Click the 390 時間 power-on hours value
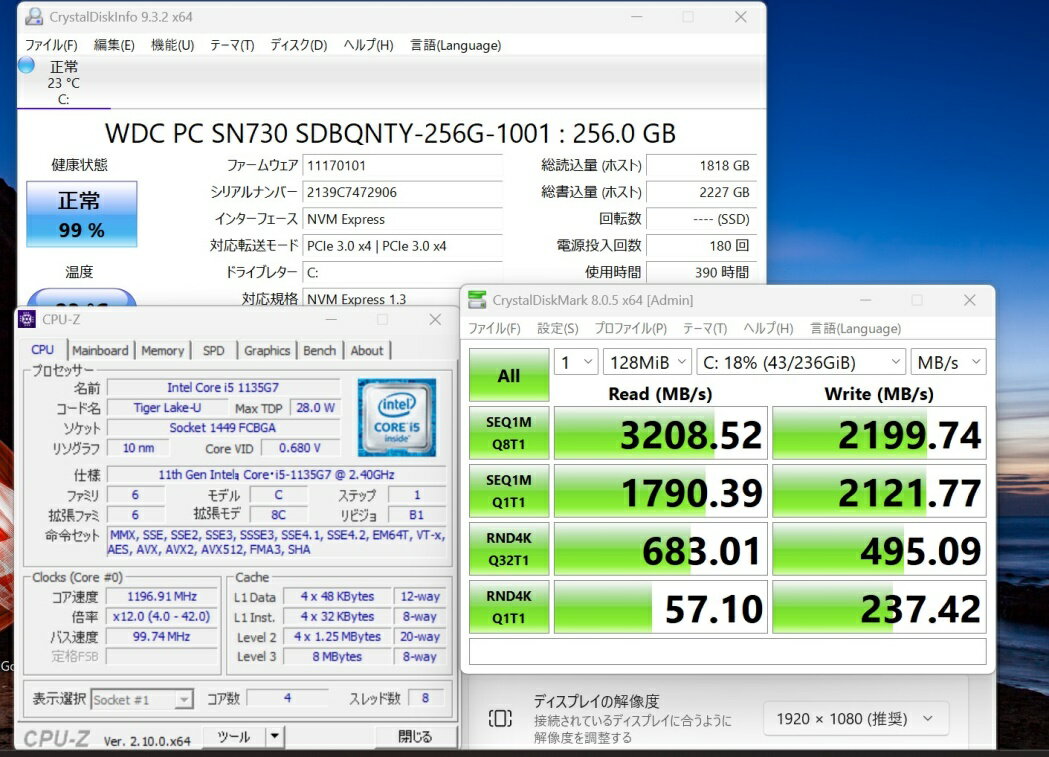This screenshot has height=757, width=1049. pyautogui.click(x=702, y=272)
